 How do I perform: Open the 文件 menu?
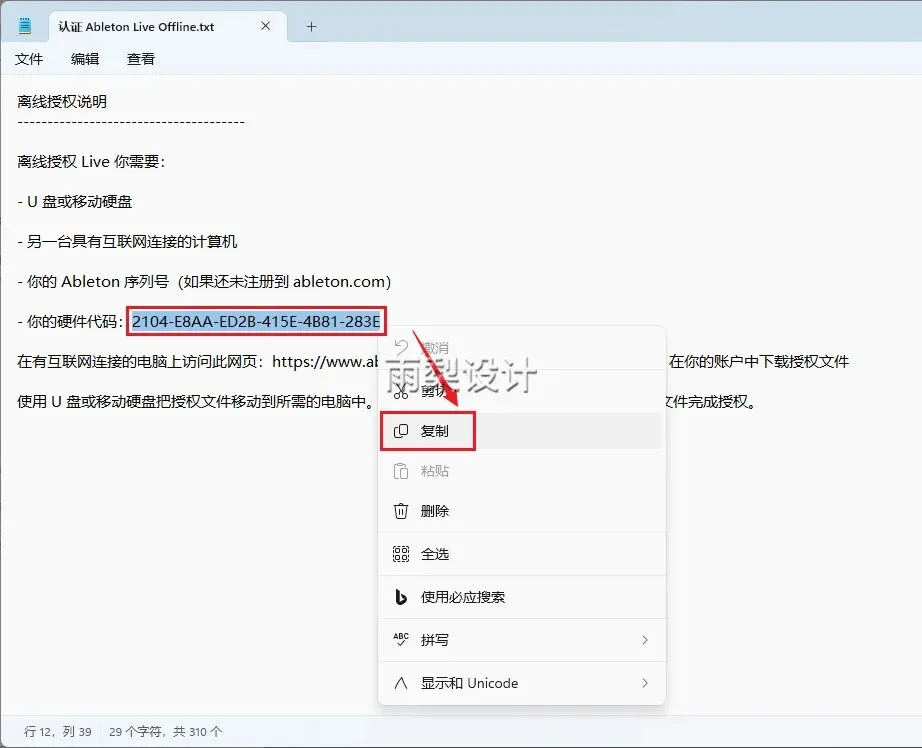tap(29, 59)
